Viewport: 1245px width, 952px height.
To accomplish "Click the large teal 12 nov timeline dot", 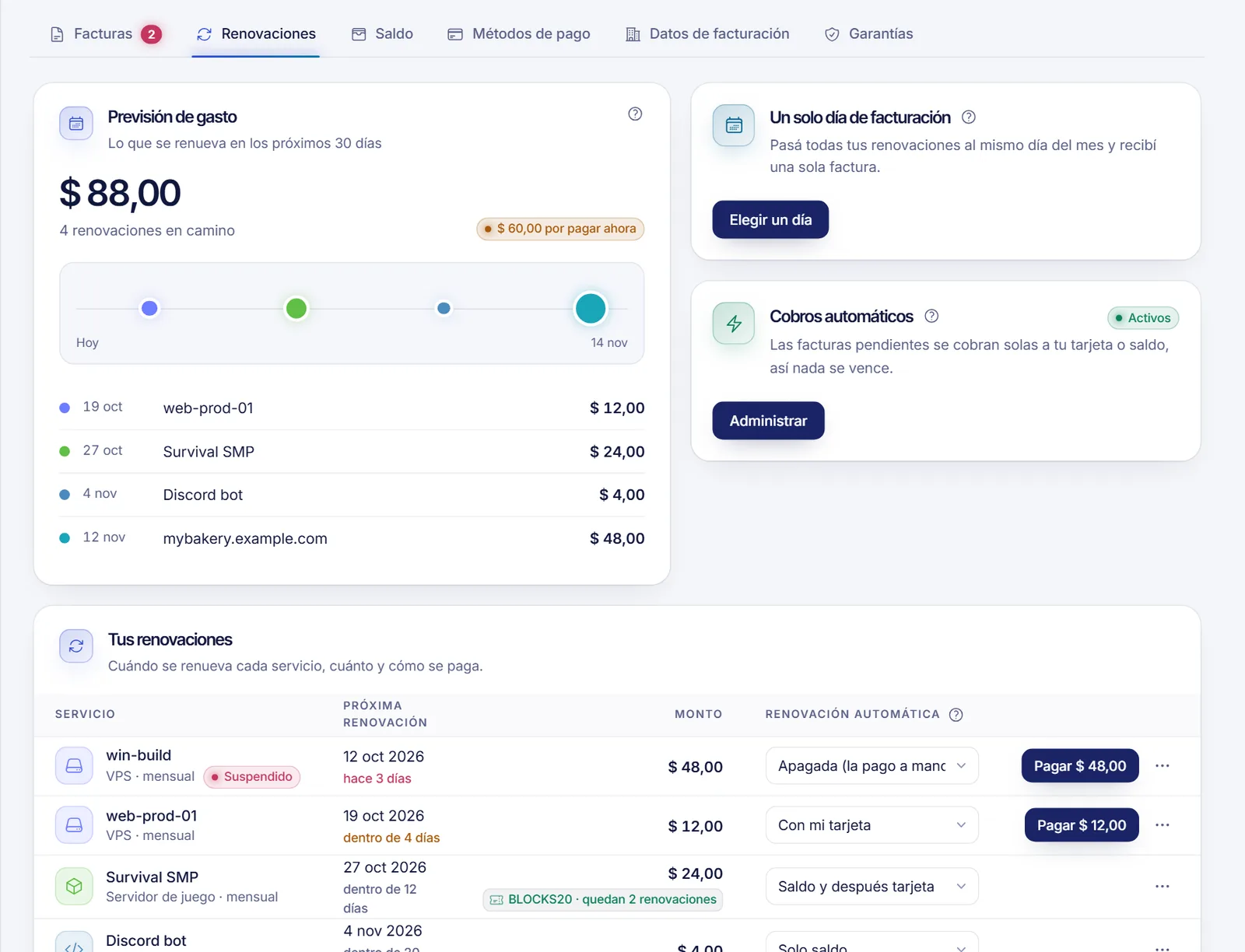I will point(591,309).
